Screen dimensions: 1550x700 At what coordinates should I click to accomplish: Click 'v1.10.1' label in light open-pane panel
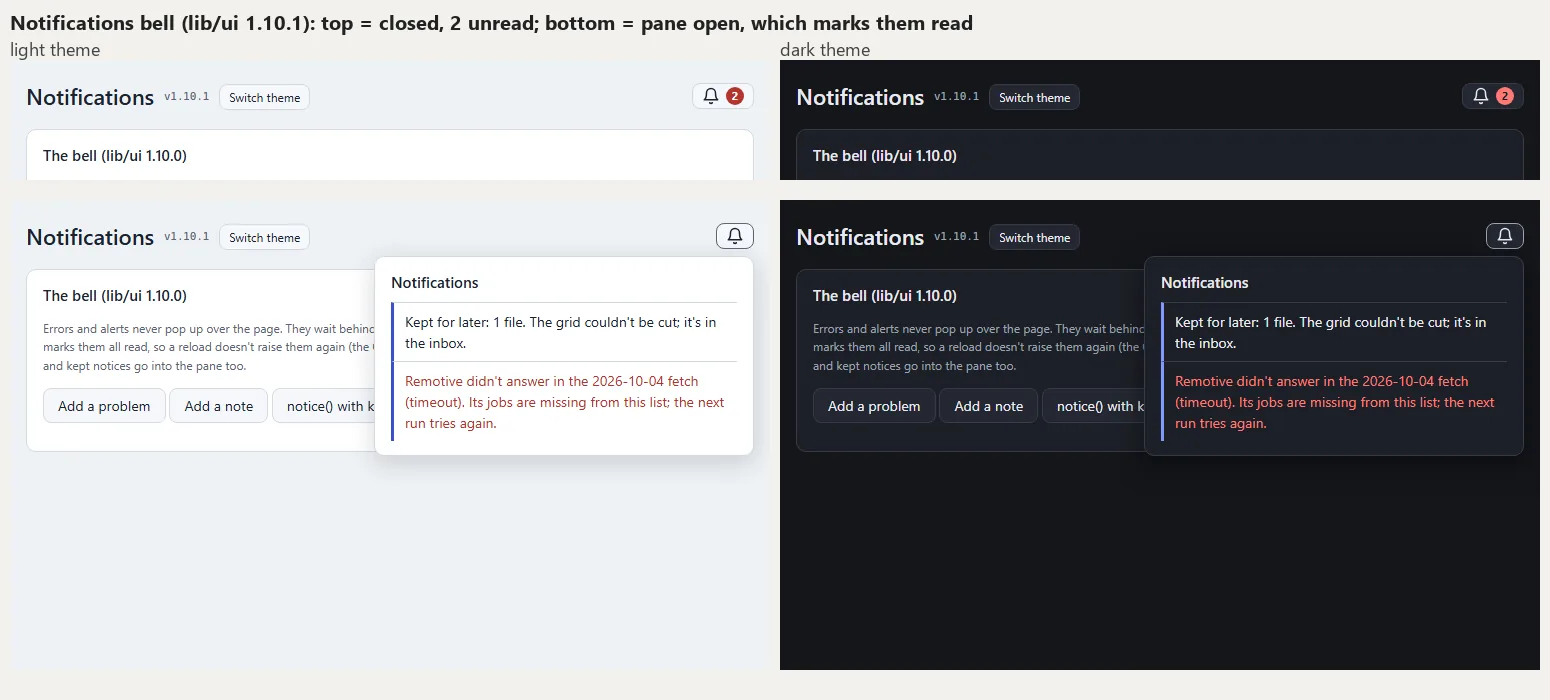click(x=187, y=237)
